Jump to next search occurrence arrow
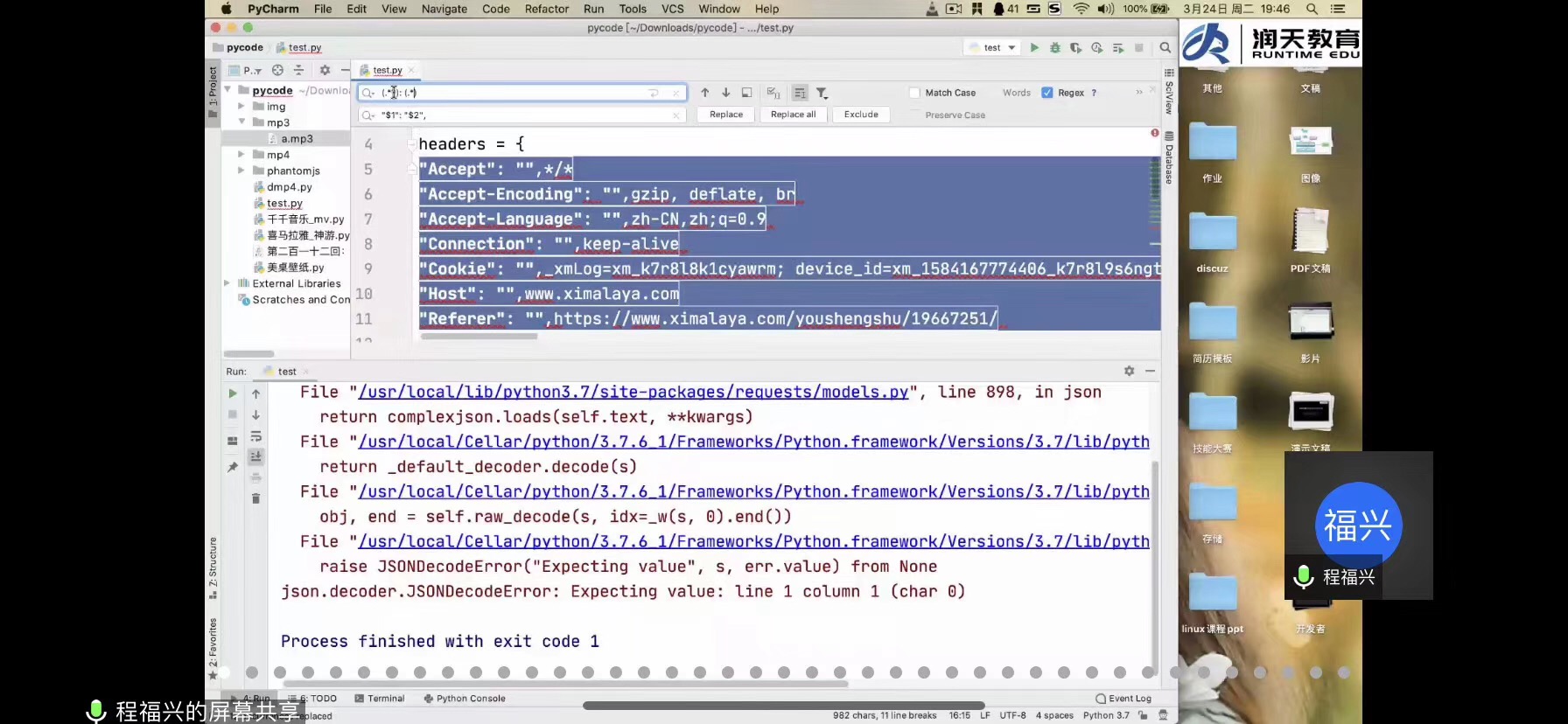The height and width of the screenshot is (724, 1568). pos(725,93)
